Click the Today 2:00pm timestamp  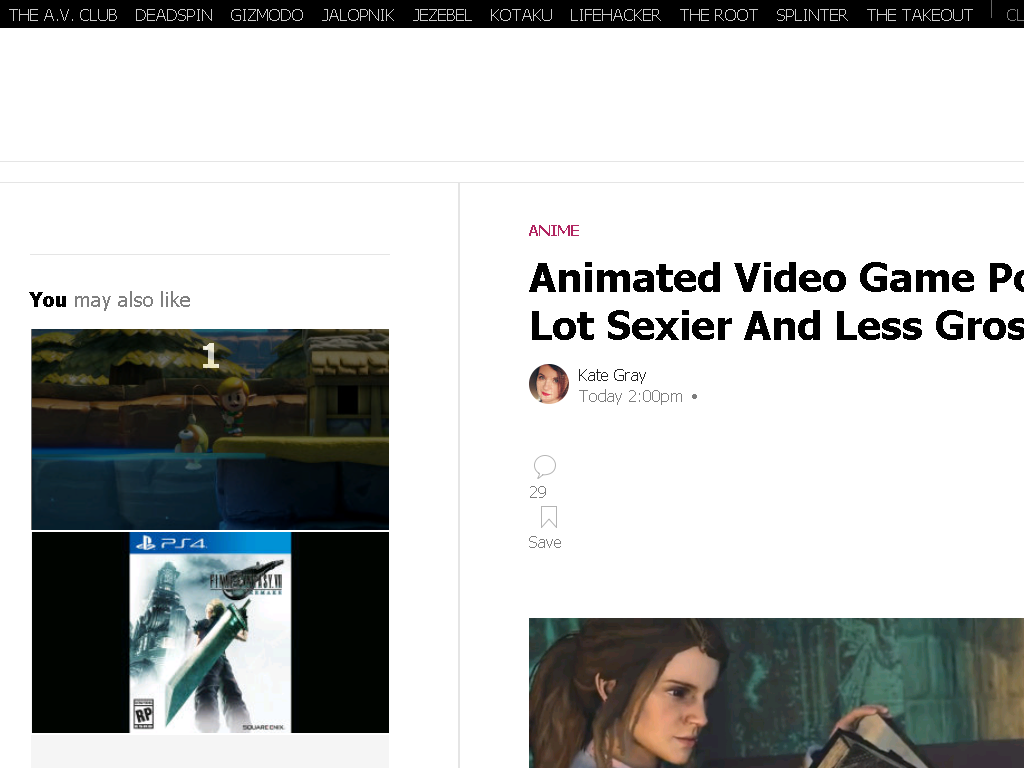630,396
